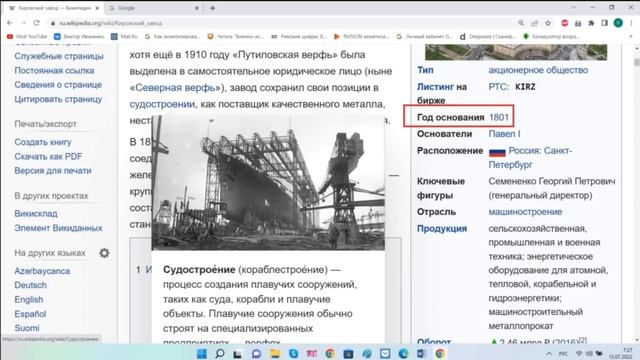Open the taskbar Chat icon
This screenshot has height=360, width=640.
pyautogui.click(x=256, y=353)
